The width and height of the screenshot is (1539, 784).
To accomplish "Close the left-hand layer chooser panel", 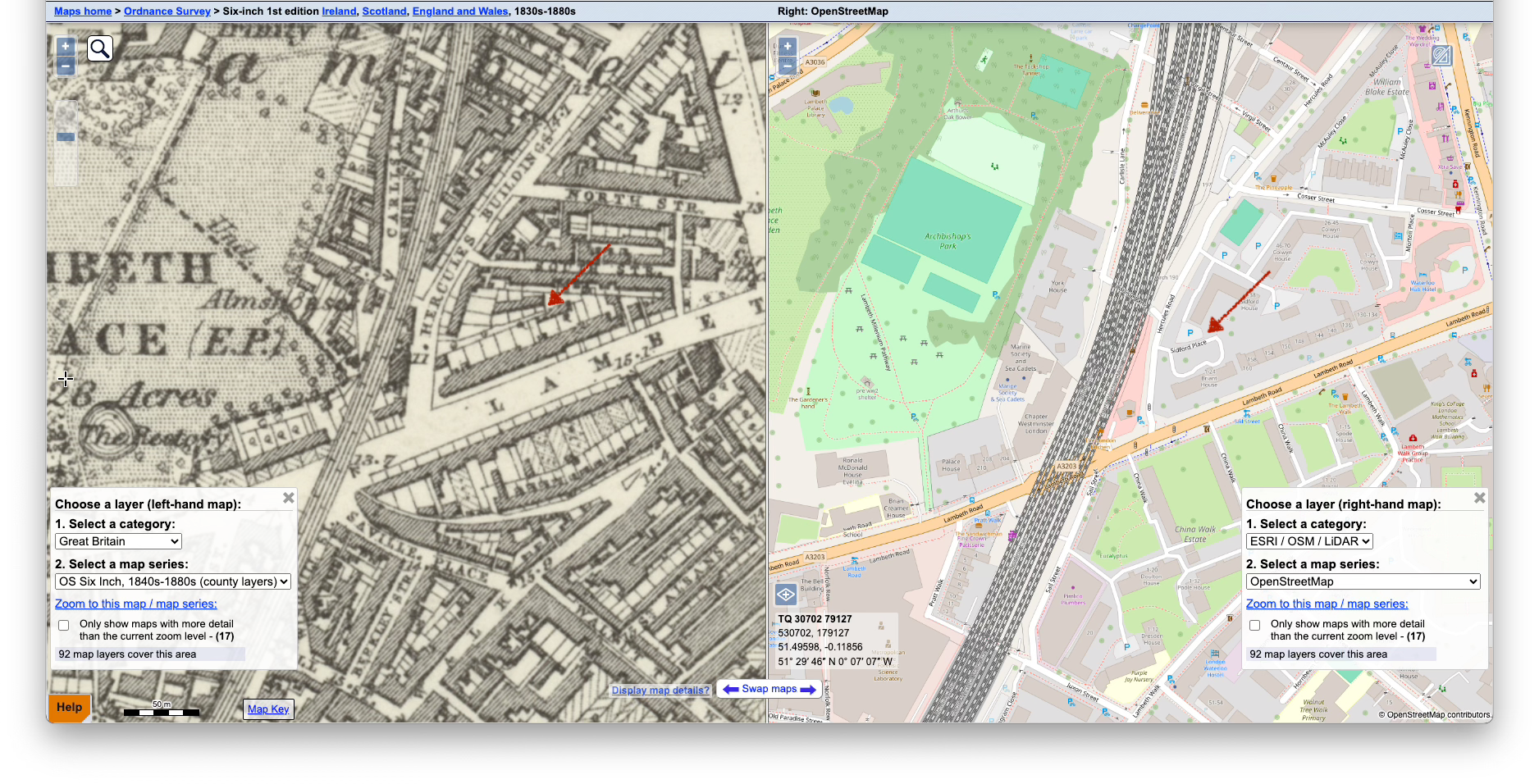I will (288, 498).
